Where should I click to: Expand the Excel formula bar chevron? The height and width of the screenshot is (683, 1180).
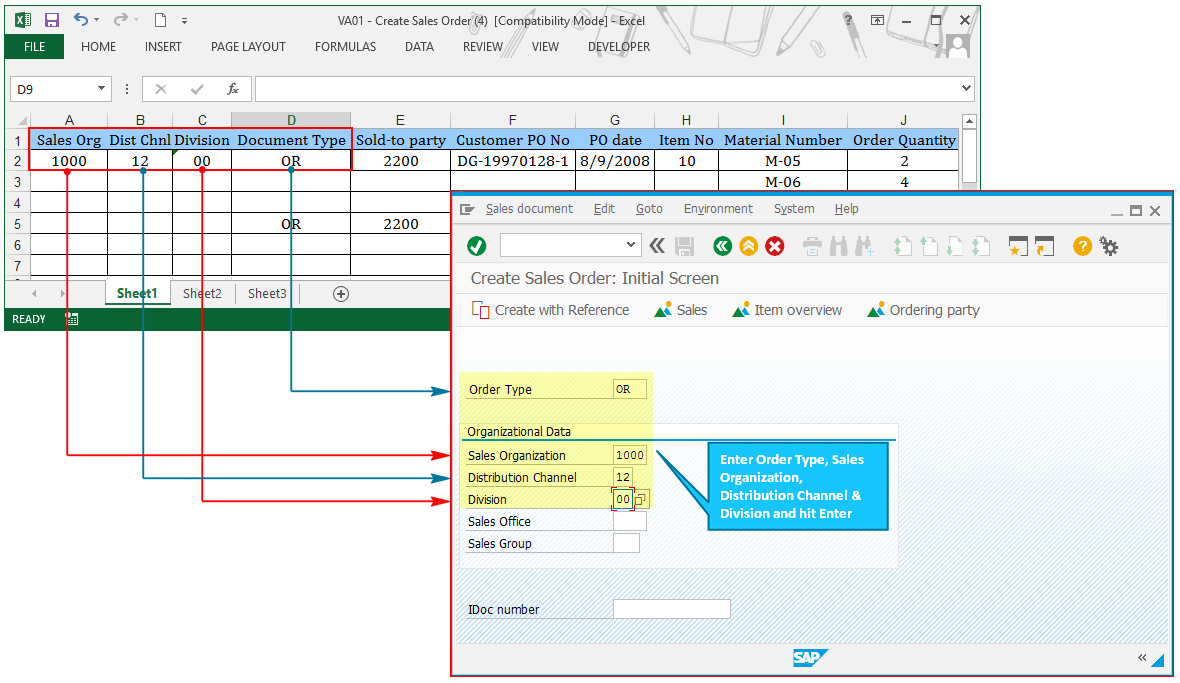pos(965,89)
